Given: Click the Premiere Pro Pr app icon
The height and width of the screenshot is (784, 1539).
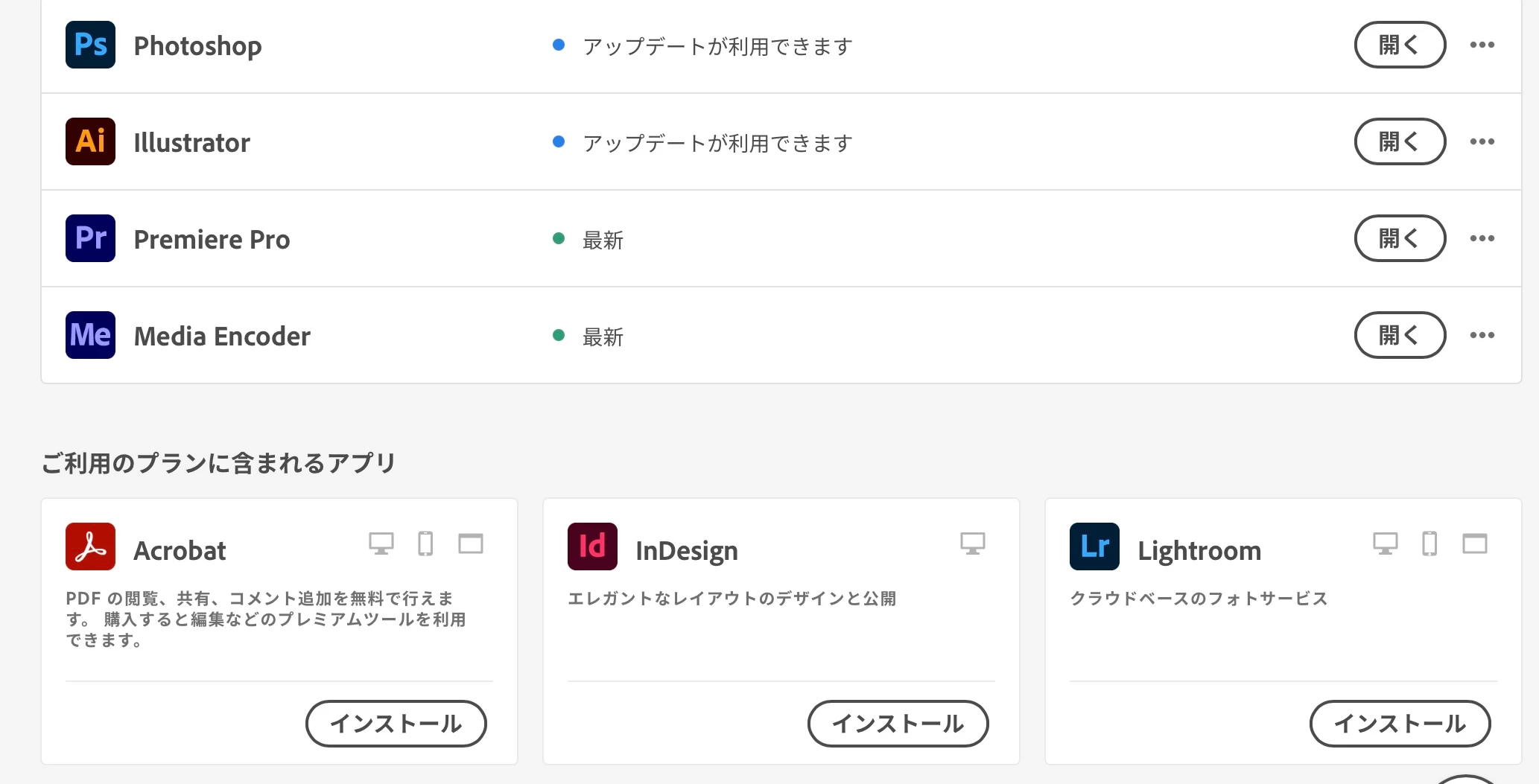Looking at the screenshot, I should [x=90, y=238].
